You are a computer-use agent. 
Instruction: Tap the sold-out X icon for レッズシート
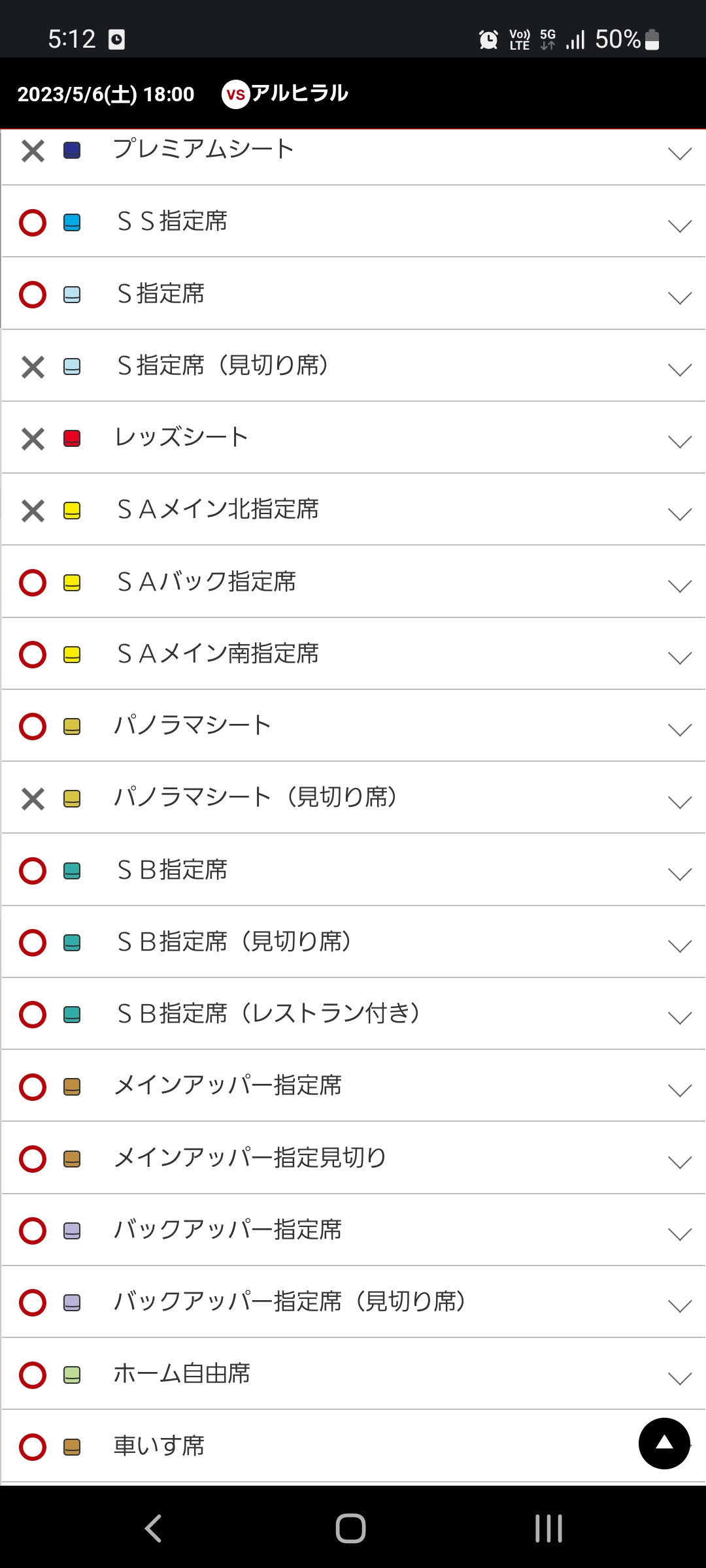[x=33, y=438]
